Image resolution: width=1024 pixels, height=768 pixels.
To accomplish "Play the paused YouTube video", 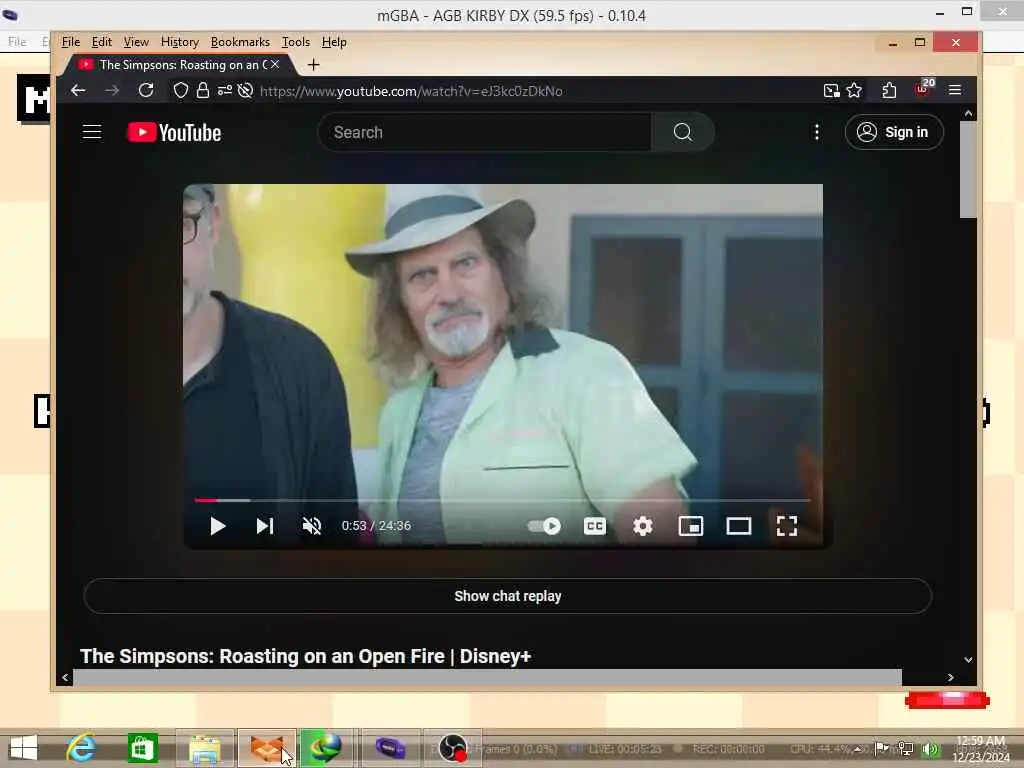I will (x=217, y=526).
